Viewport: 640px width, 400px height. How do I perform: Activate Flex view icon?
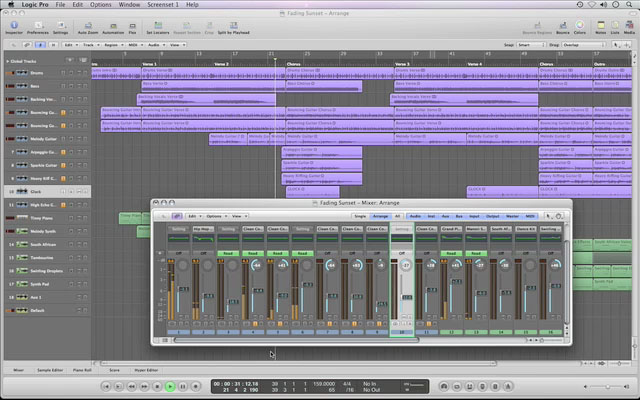click(132, 27)
